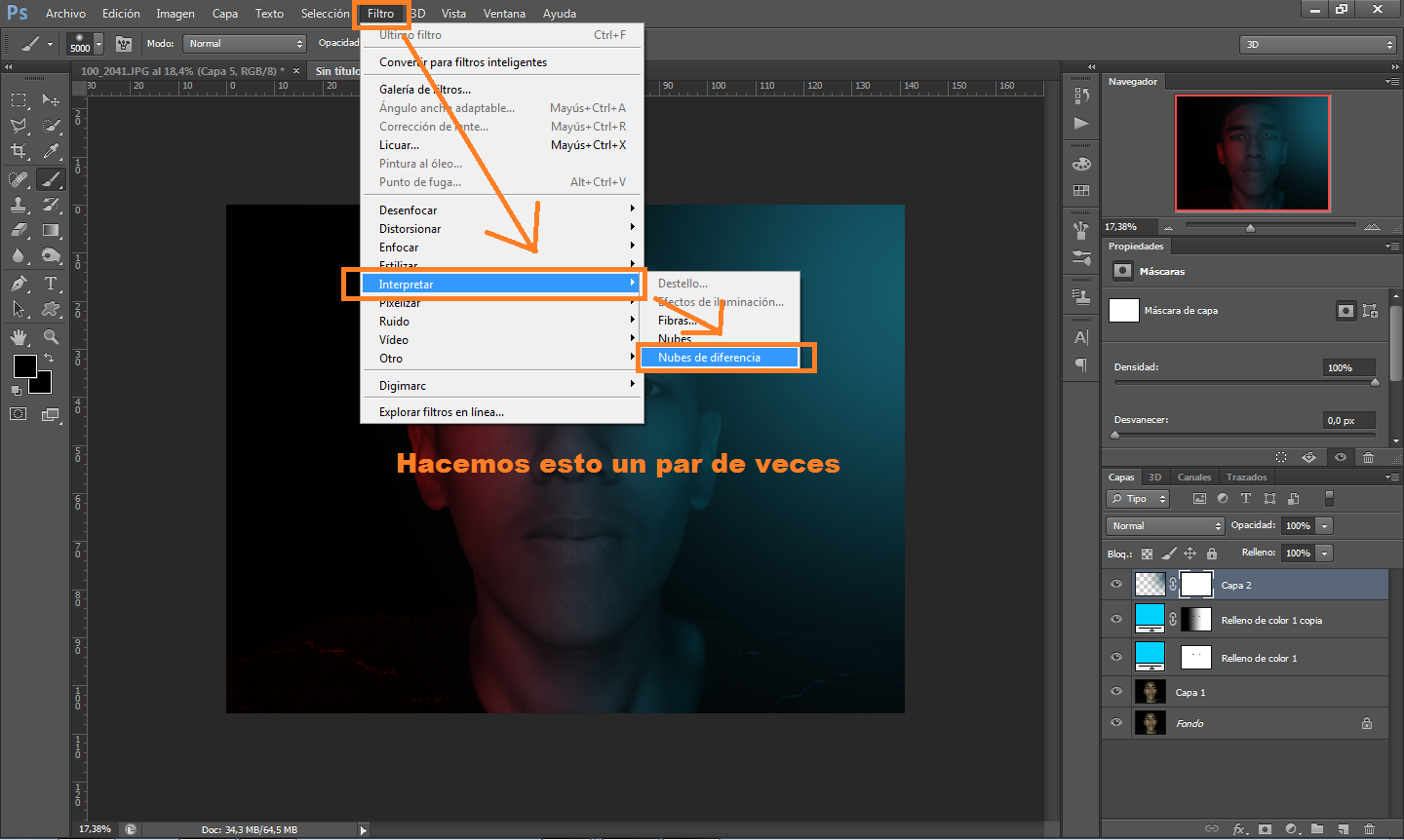Select the Custom Shape tool
1404x840 pixels.
[51, 309]
